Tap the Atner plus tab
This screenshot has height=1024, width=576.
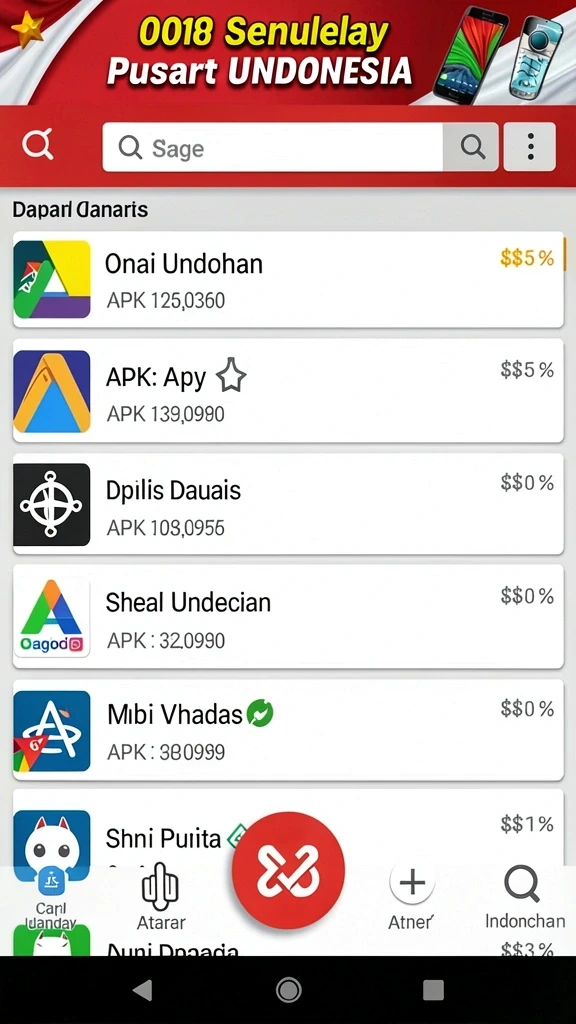411,896
